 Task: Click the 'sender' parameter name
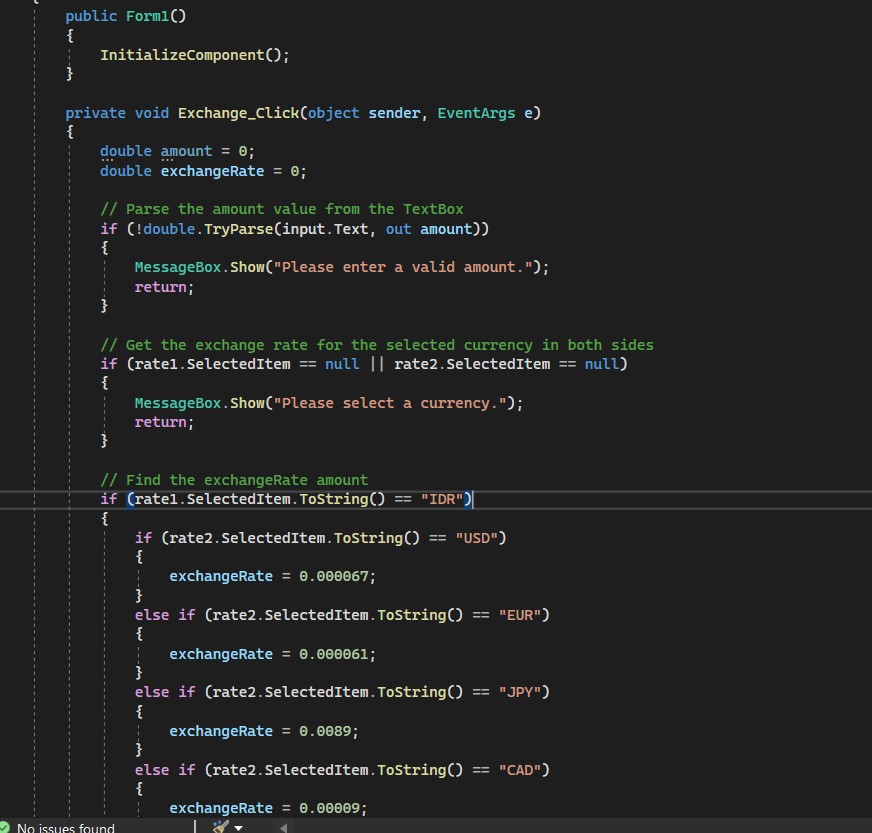click(x=394, y=113)
